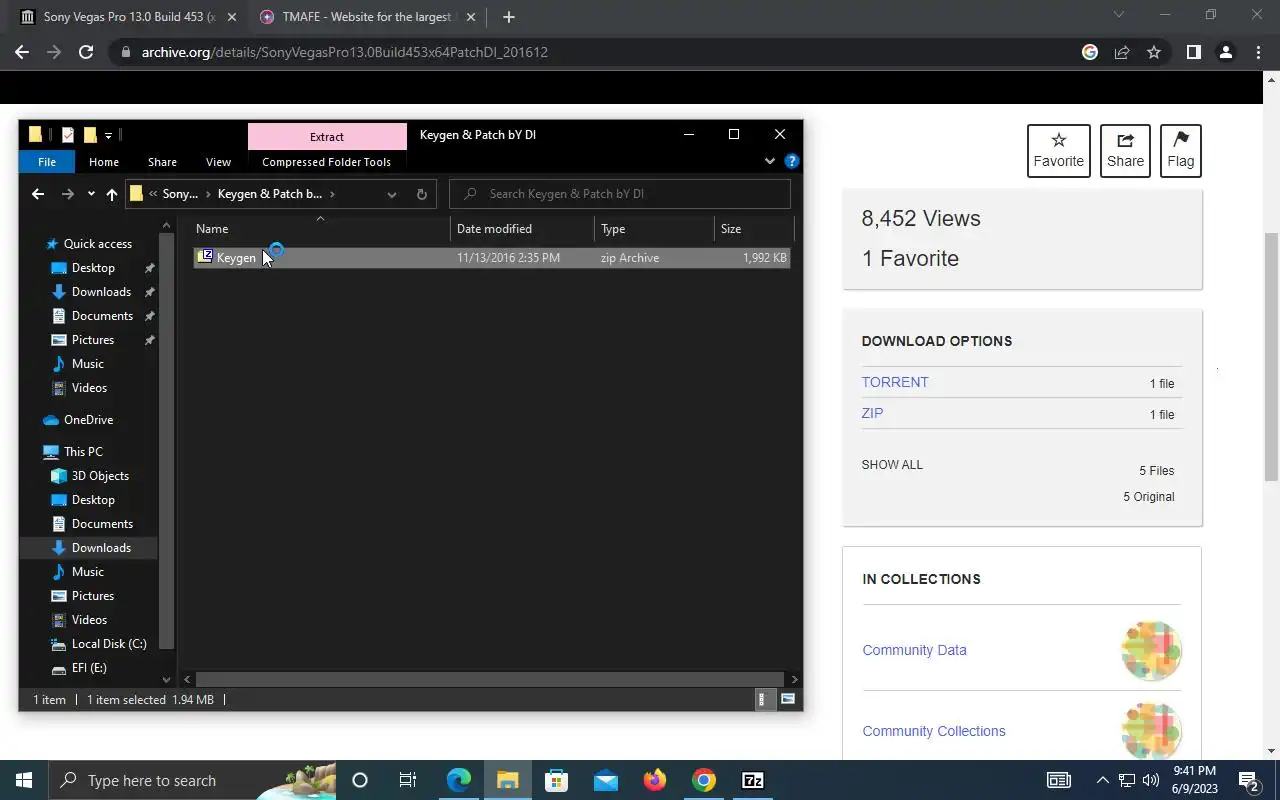Refresh the Explorer folder view

[421, 194]
